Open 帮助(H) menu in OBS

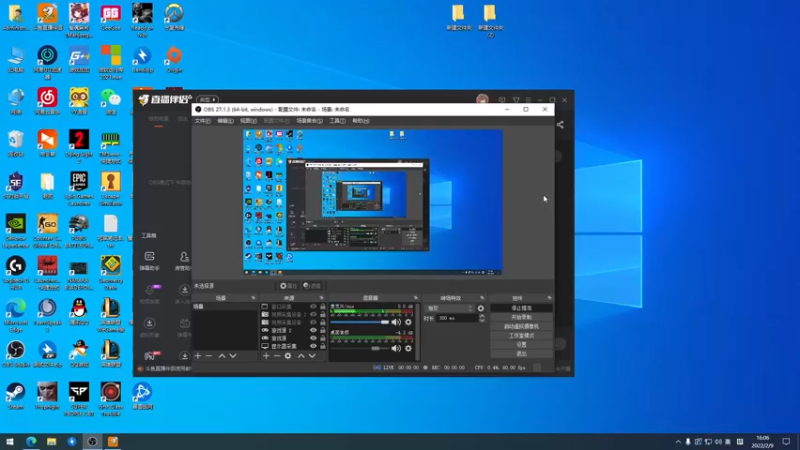pyautogui.click(x=361, y=121)
